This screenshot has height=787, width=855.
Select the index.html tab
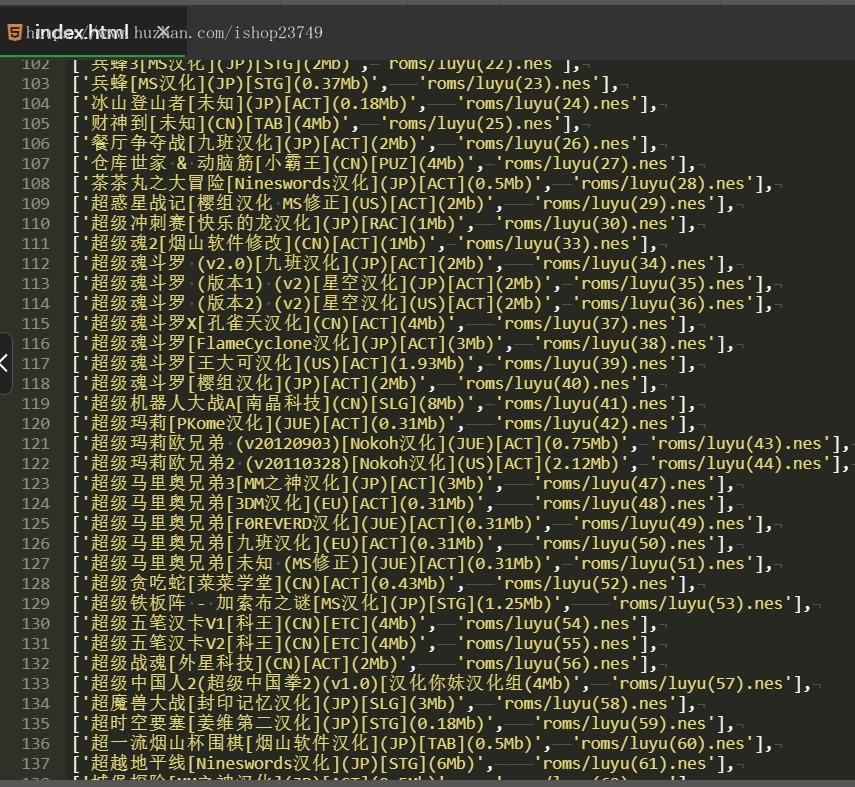point(93,32)
